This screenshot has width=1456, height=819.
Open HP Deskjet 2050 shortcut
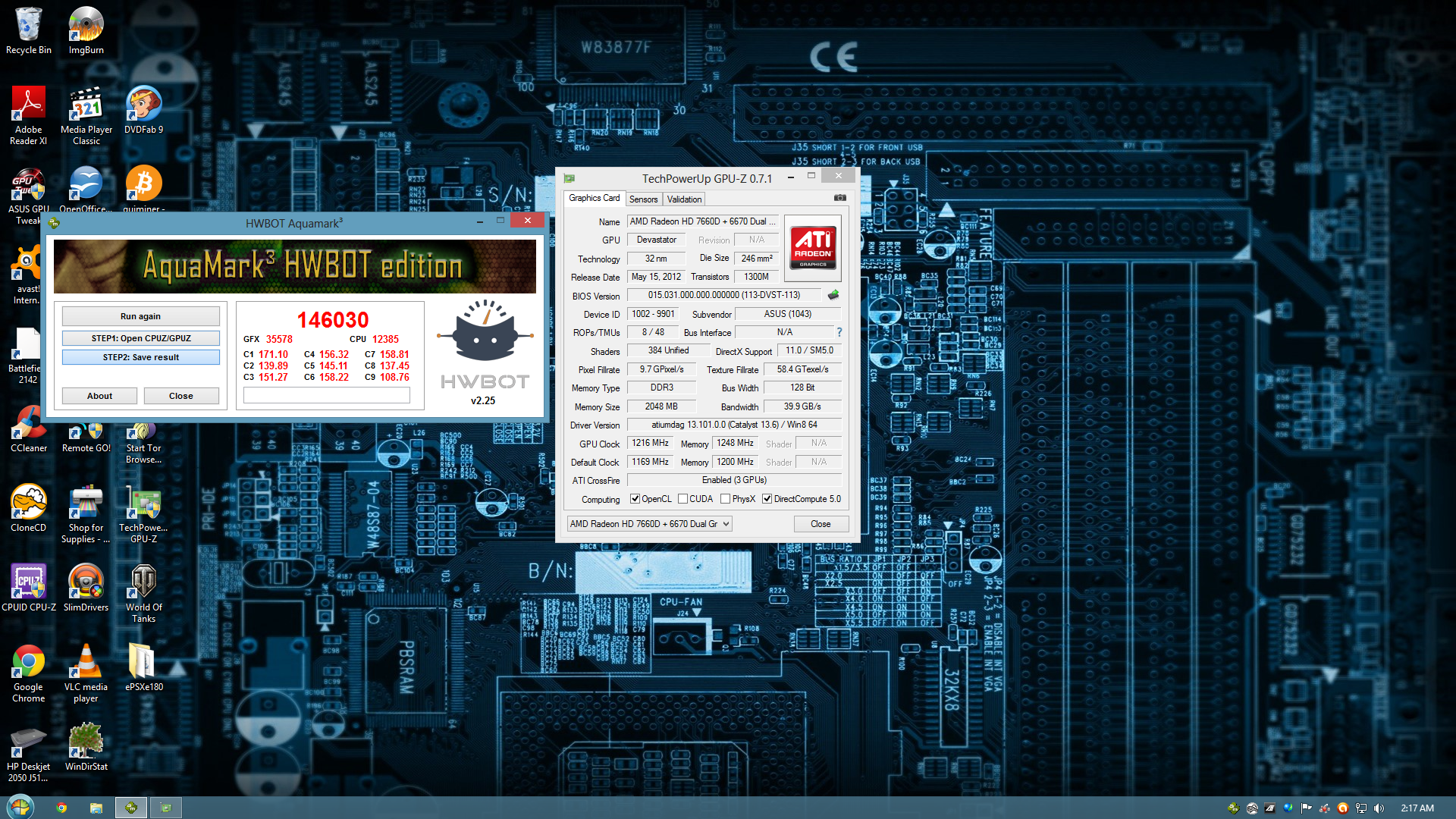tap(28, 755)
